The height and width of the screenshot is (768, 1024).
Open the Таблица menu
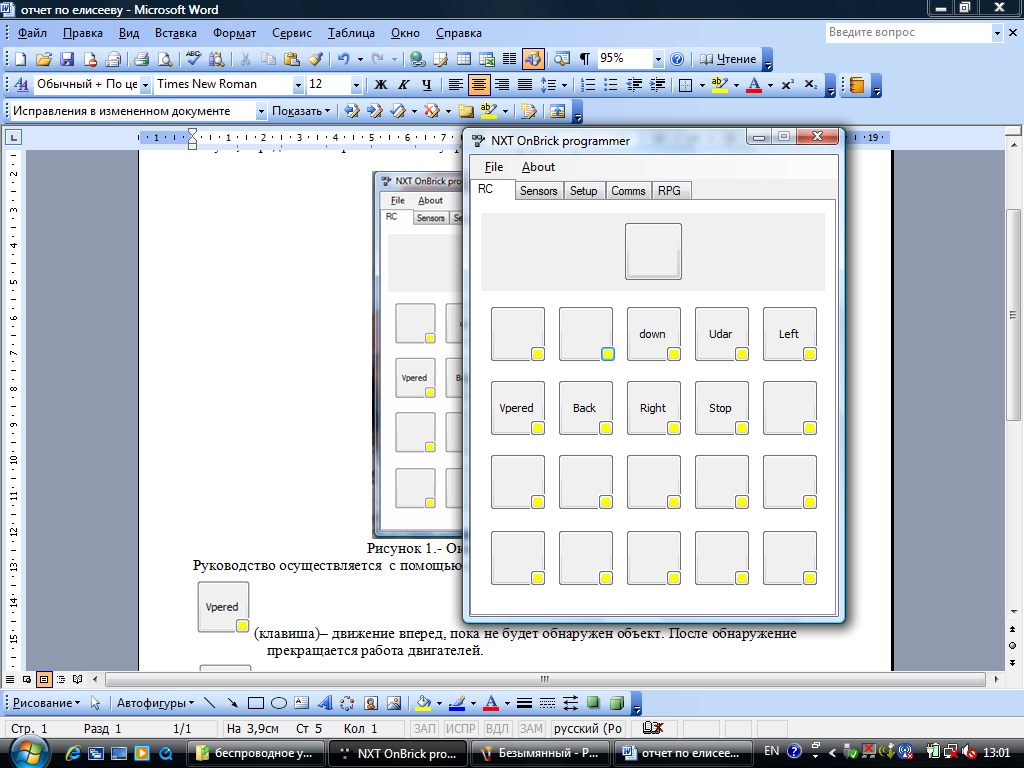pos(351,33)
